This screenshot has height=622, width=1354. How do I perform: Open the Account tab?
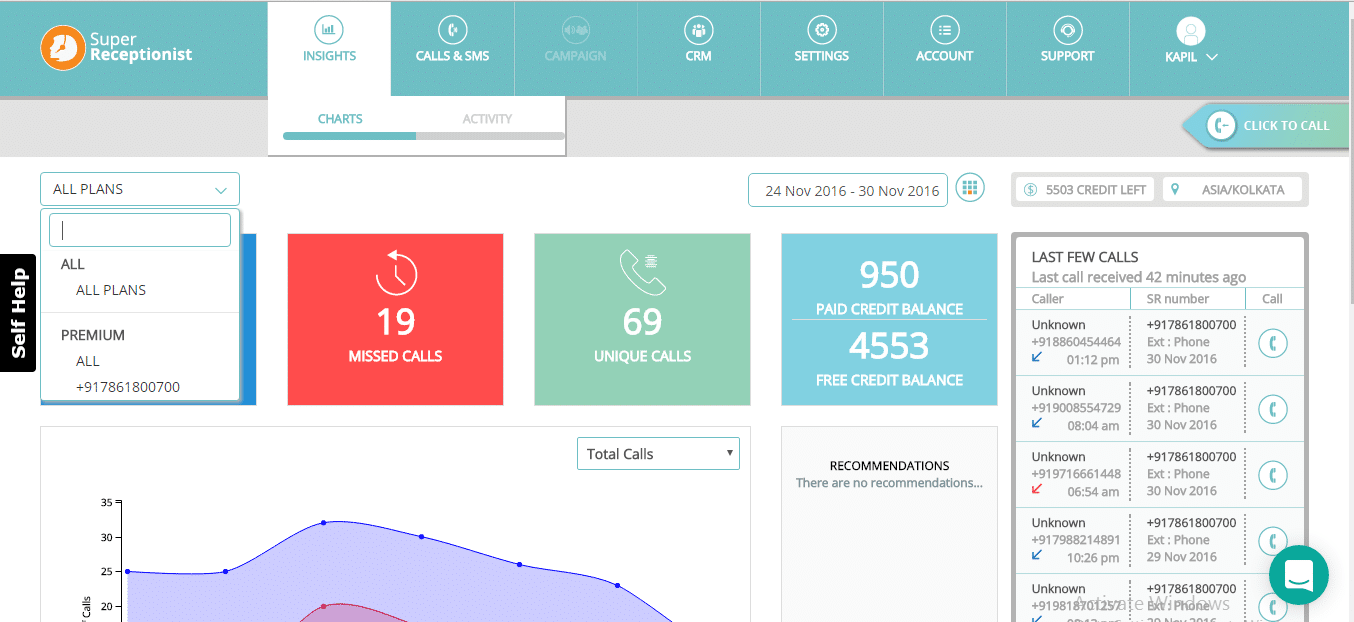coord(944,48)
